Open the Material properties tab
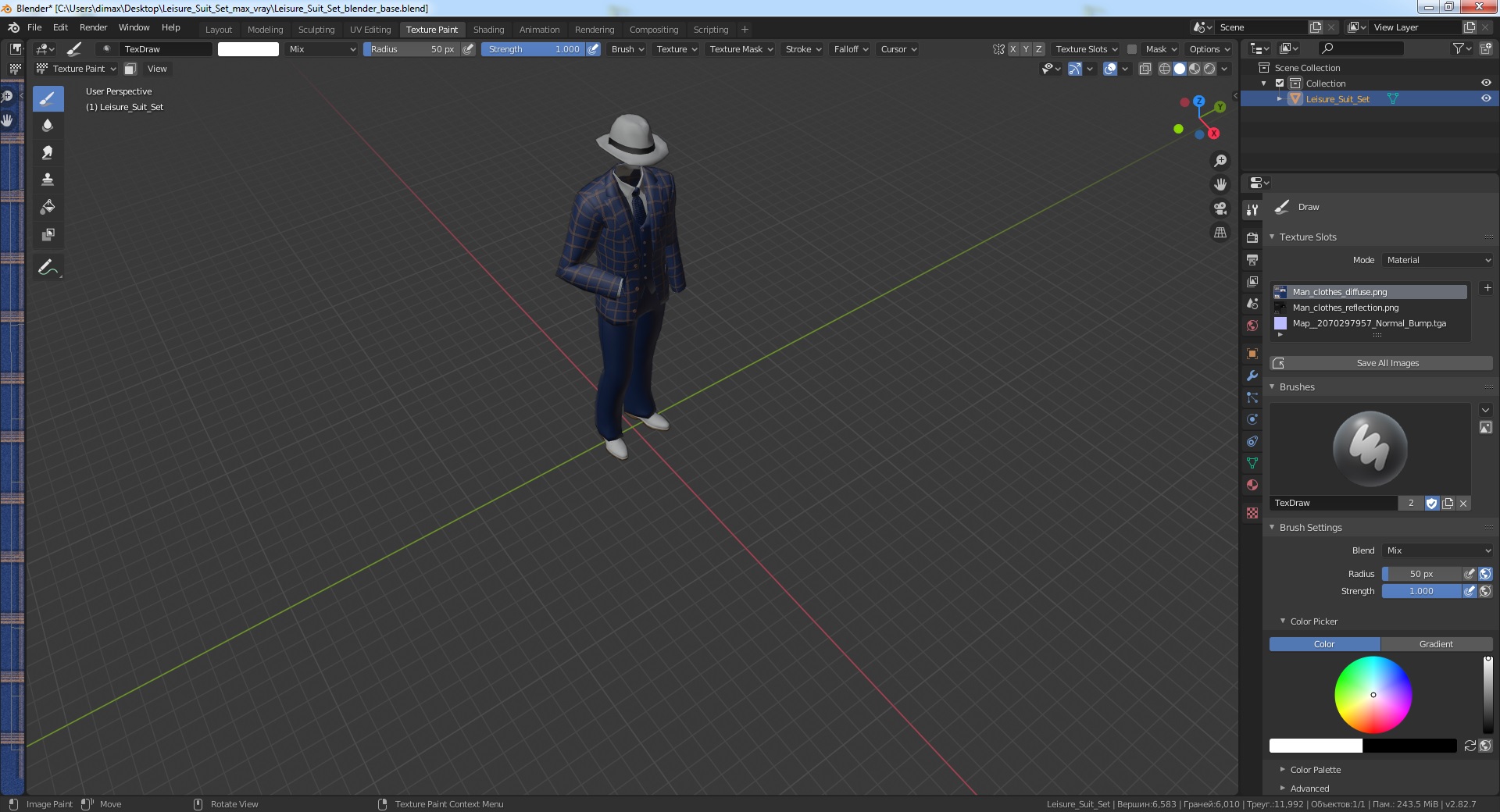Image resolution: width=1500 pixels, height=812 pixels. [x=1252, y=485]
